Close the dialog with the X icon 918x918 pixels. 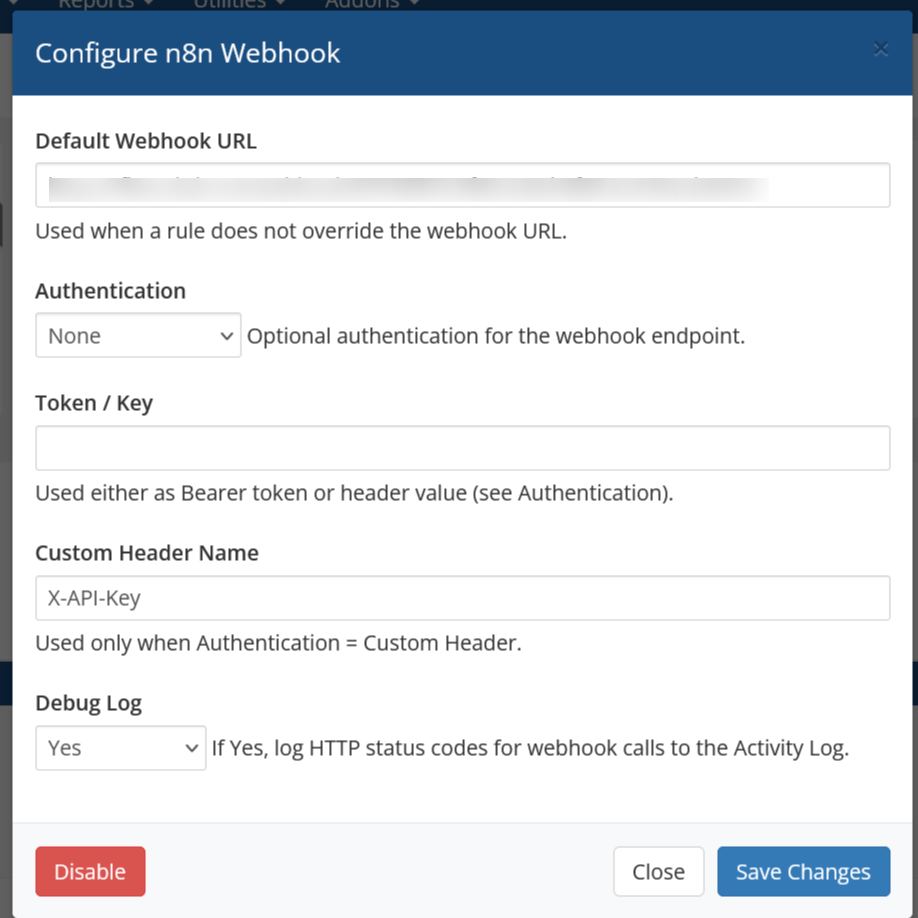coord(880,49)
